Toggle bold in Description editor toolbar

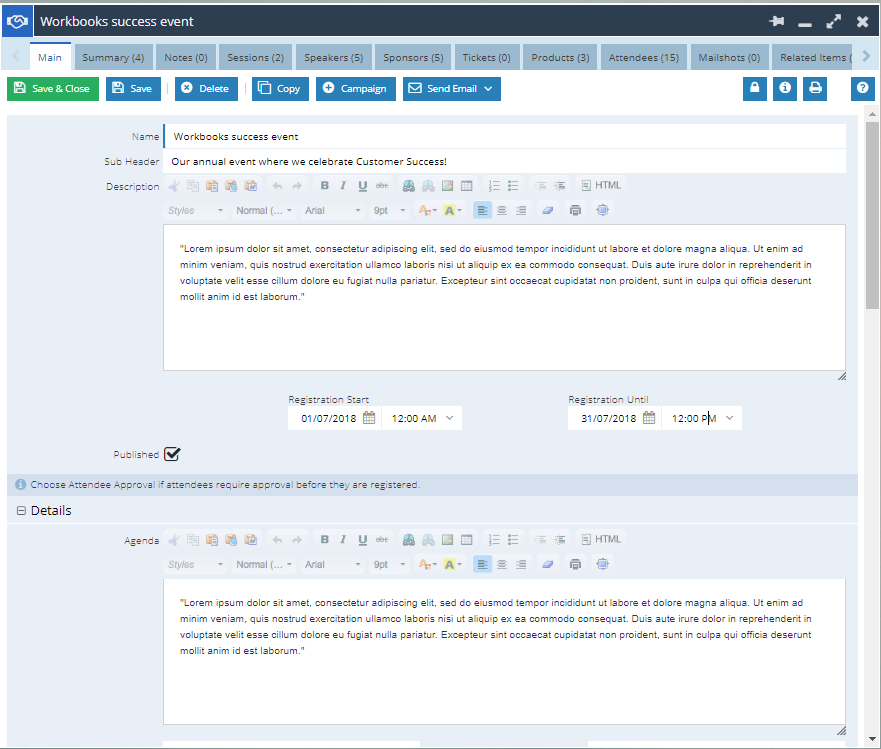(324, 185)
